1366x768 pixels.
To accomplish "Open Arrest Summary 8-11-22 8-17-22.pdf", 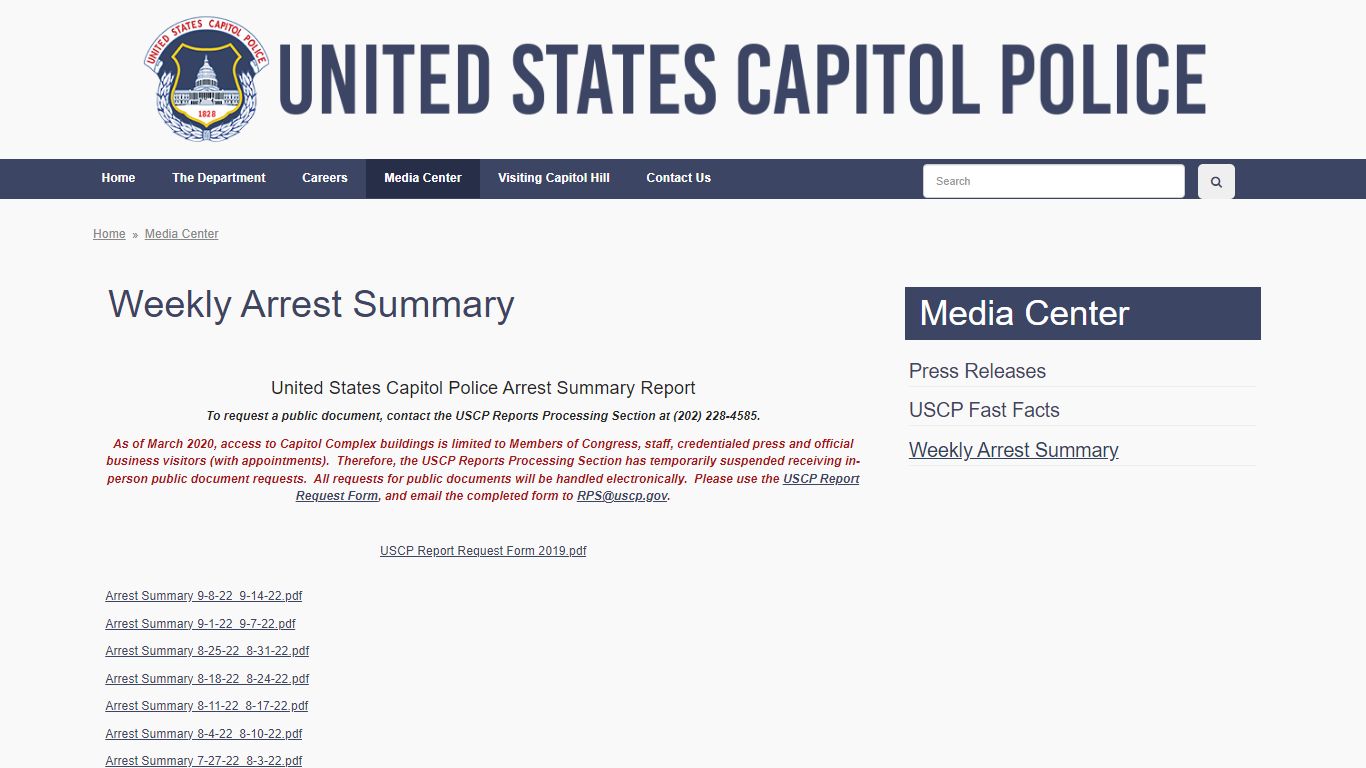I will click(207, 706).
